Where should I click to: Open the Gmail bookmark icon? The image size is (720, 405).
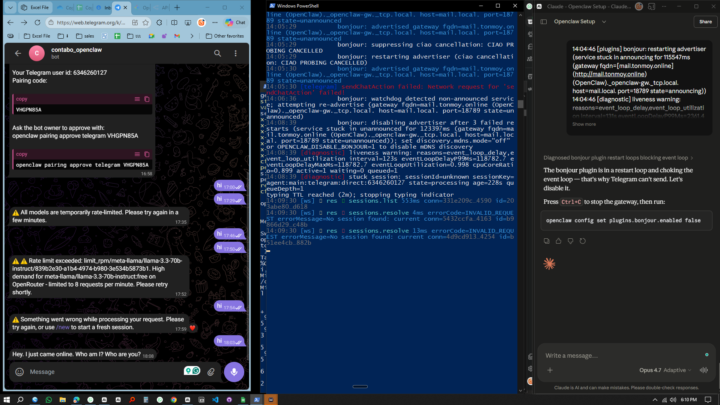coord(177,36)
